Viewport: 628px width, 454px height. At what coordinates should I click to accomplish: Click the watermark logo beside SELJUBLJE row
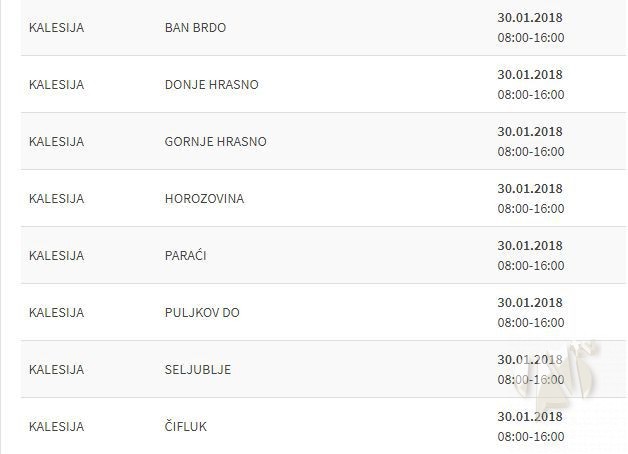580,375
